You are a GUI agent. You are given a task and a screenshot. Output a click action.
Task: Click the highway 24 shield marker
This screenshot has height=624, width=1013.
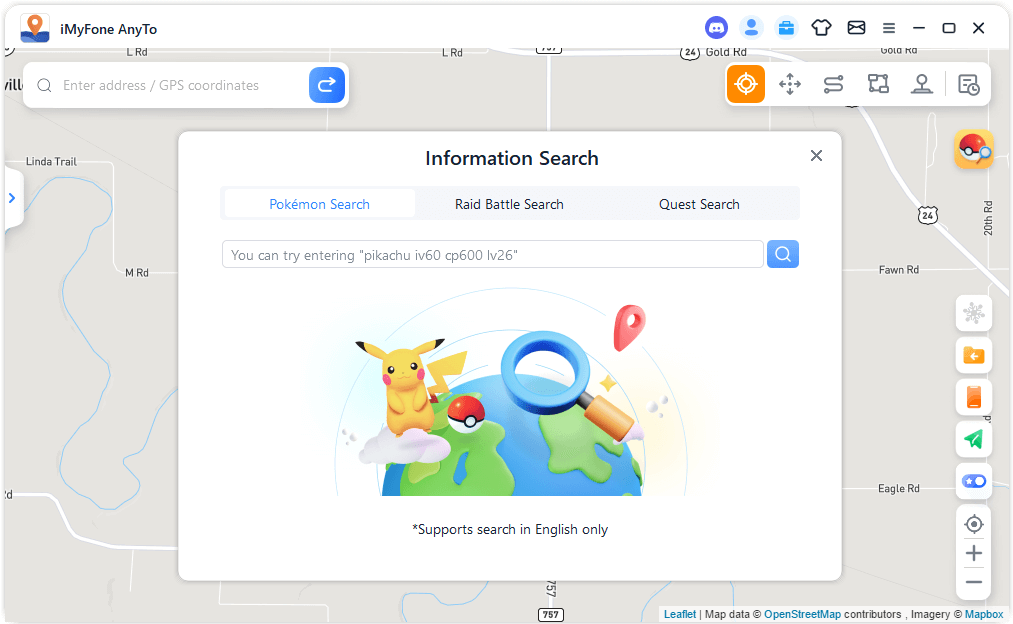928,215
